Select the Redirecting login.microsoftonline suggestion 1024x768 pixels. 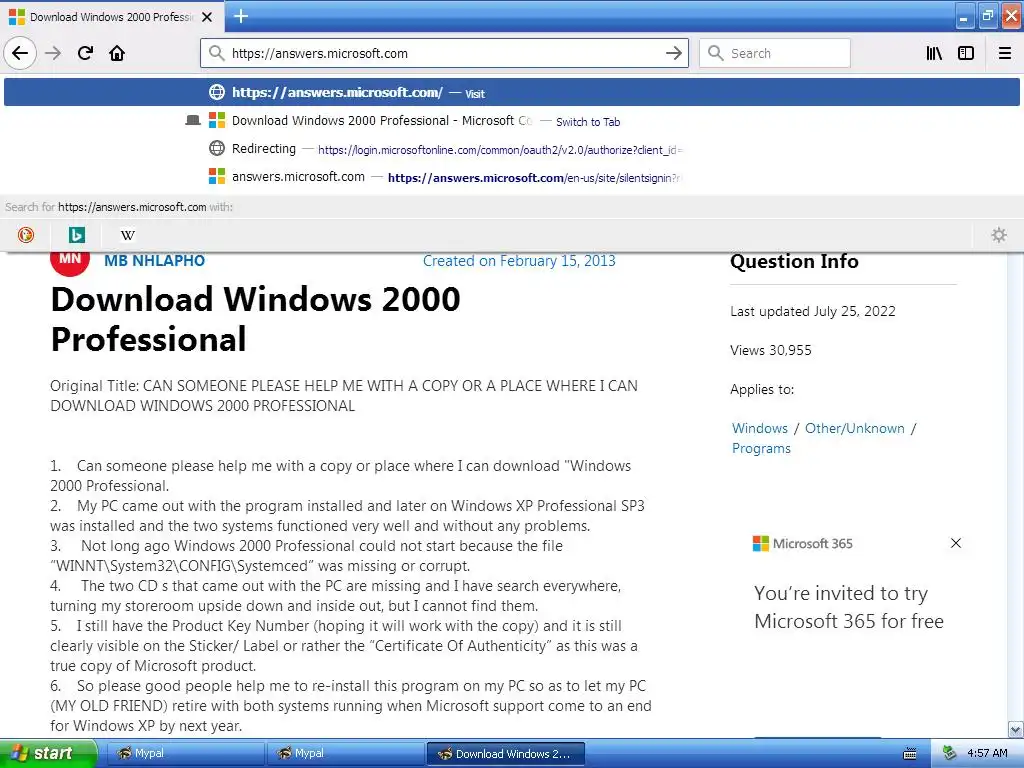[512, 149]
